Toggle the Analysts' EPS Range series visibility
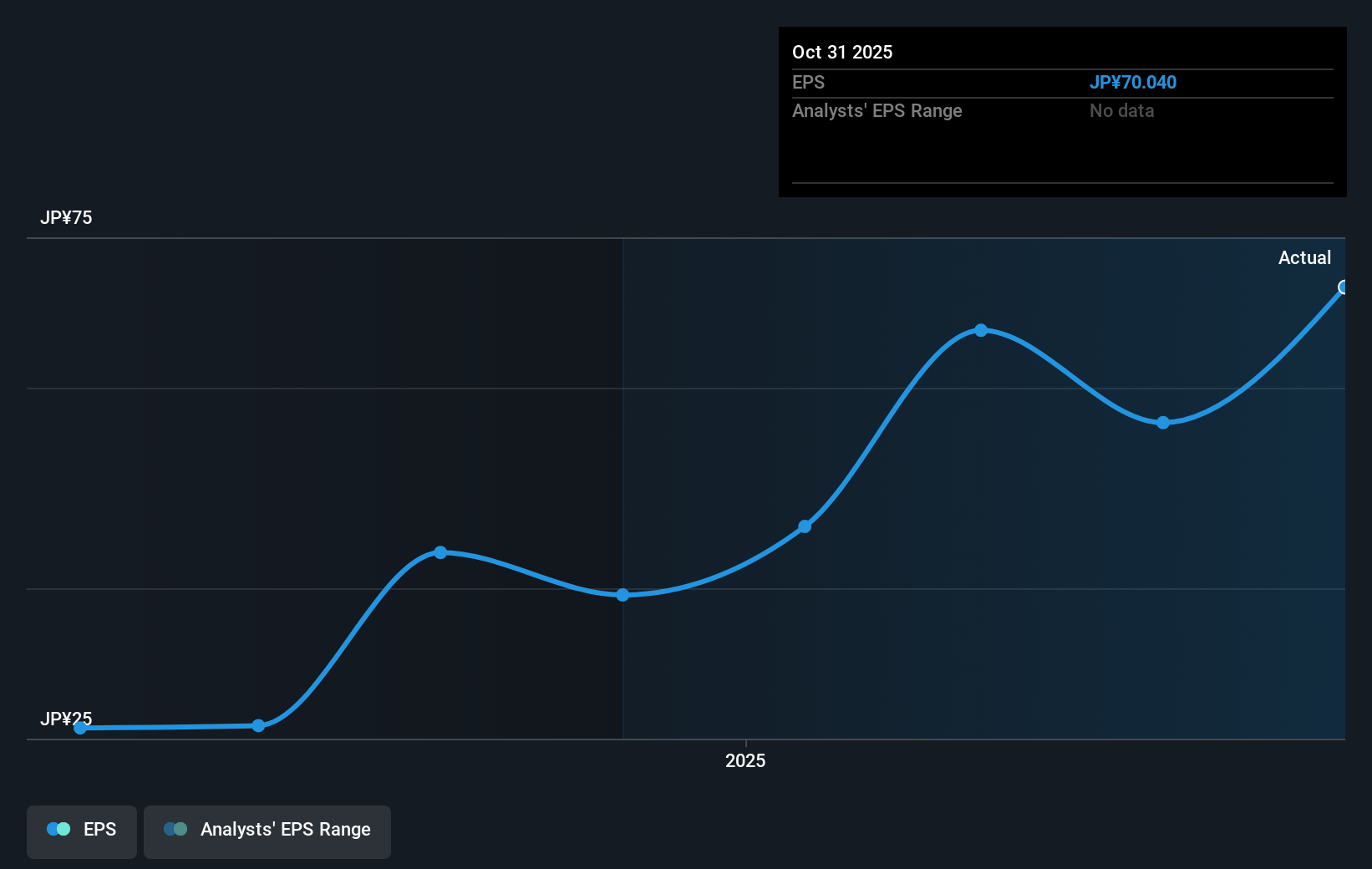 267,831
